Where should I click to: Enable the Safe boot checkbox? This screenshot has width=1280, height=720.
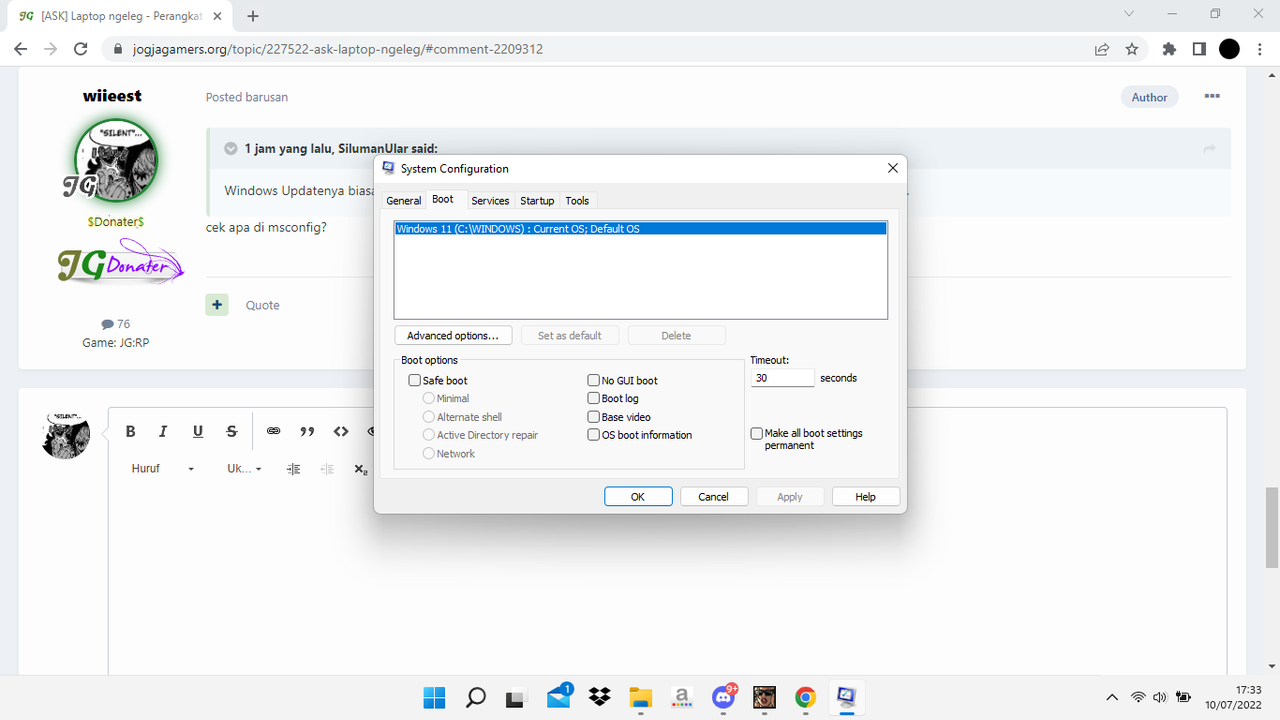coord(415,380)
